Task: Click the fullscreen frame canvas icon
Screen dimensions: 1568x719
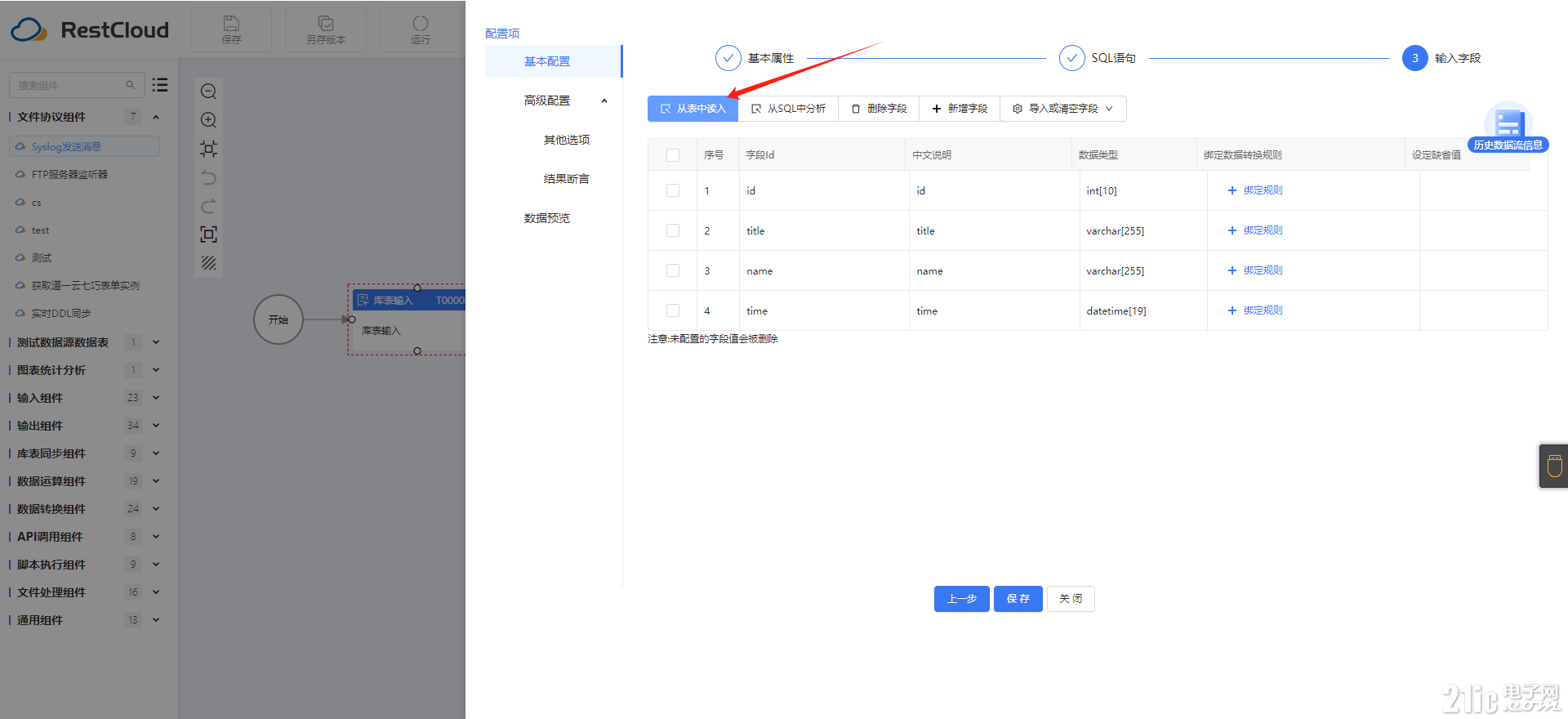Action: pos(209,234)
